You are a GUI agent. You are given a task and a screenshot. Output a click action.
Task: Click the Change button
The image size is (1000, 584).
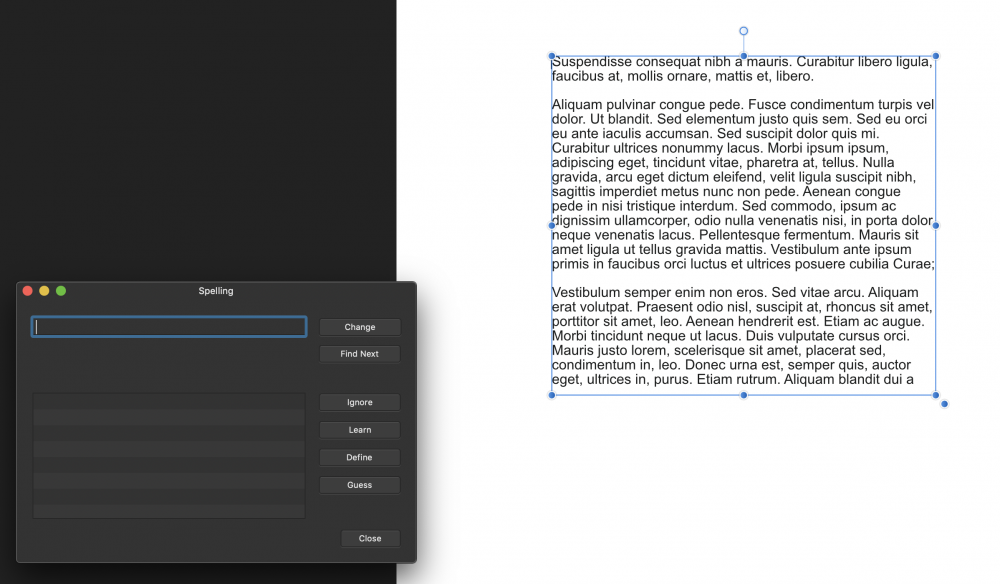[359, 326]
